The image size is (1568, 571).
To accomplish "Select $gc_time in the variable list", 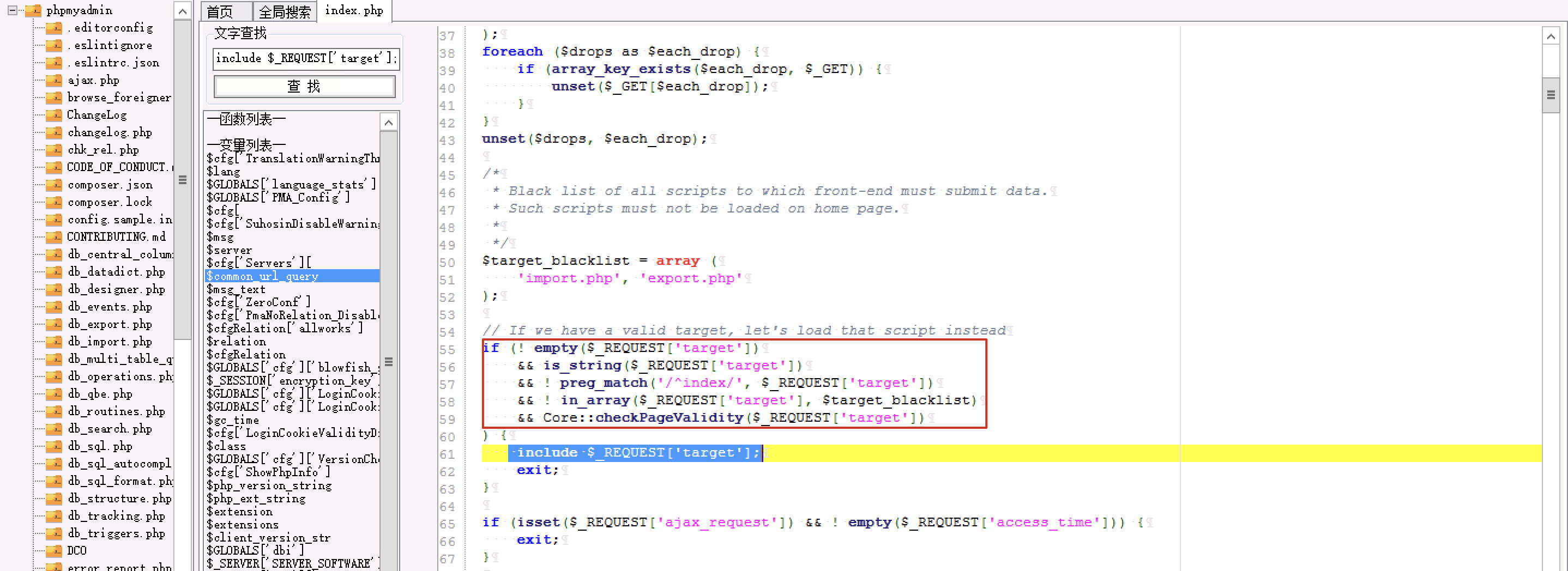I will (x=233, y=420).
